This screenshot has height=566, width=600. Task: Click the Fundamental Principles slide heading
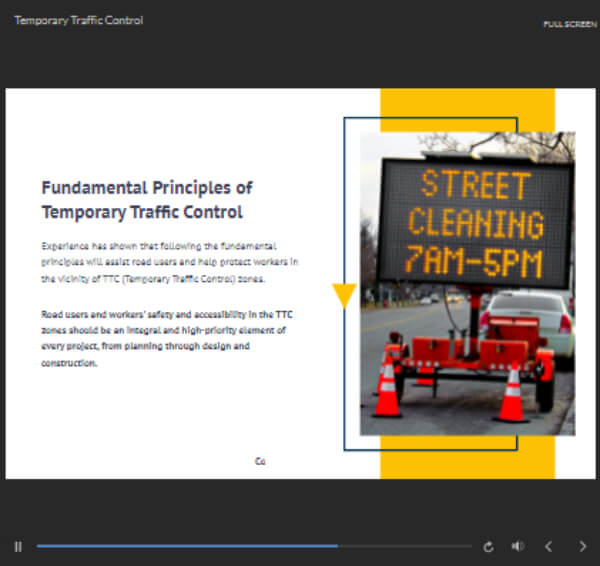(x=147, y=199)
